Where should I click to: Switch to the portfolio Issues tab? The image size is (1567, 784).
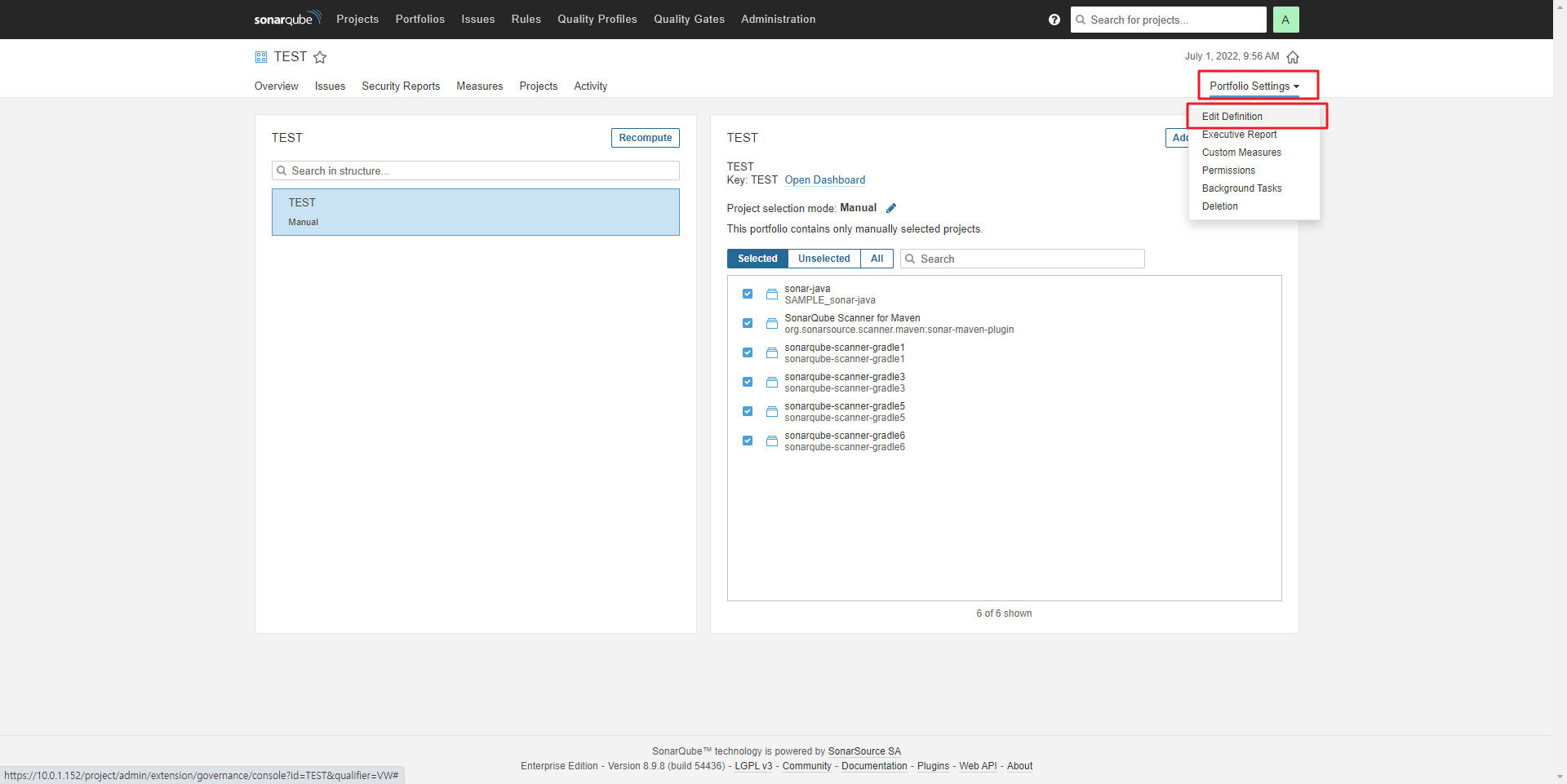tap(330, 86)
